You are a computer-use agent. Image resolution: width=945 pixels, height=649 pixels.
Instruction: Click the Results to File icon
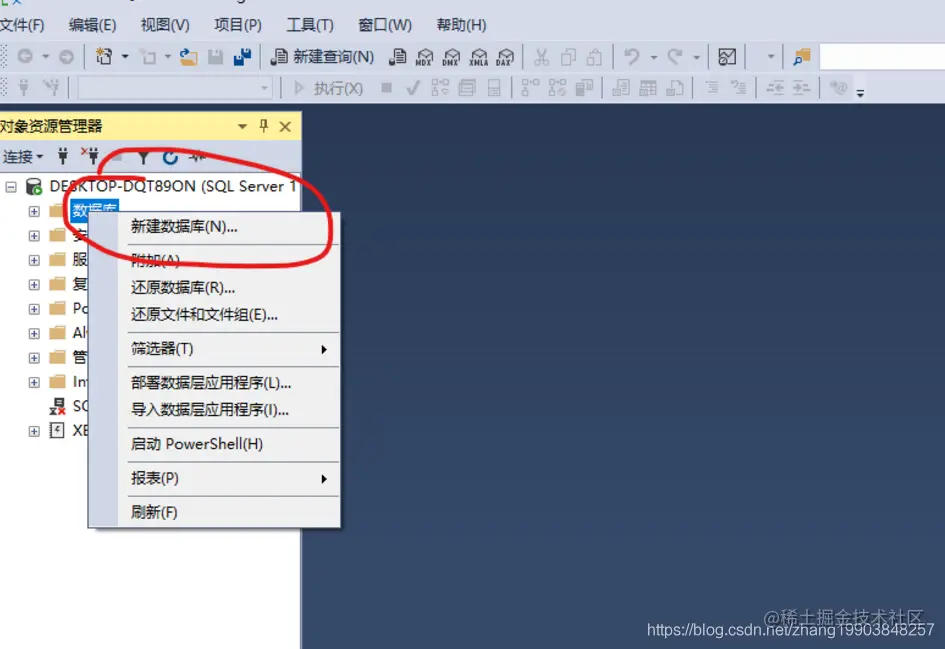tap(675, 89)
